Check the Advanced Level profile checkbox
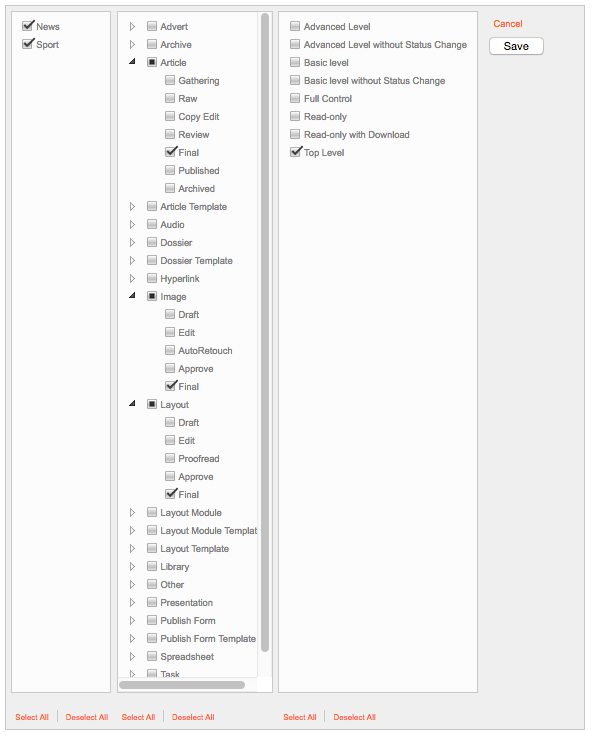Viewport: 593px width, 737px height. point(295,26)
